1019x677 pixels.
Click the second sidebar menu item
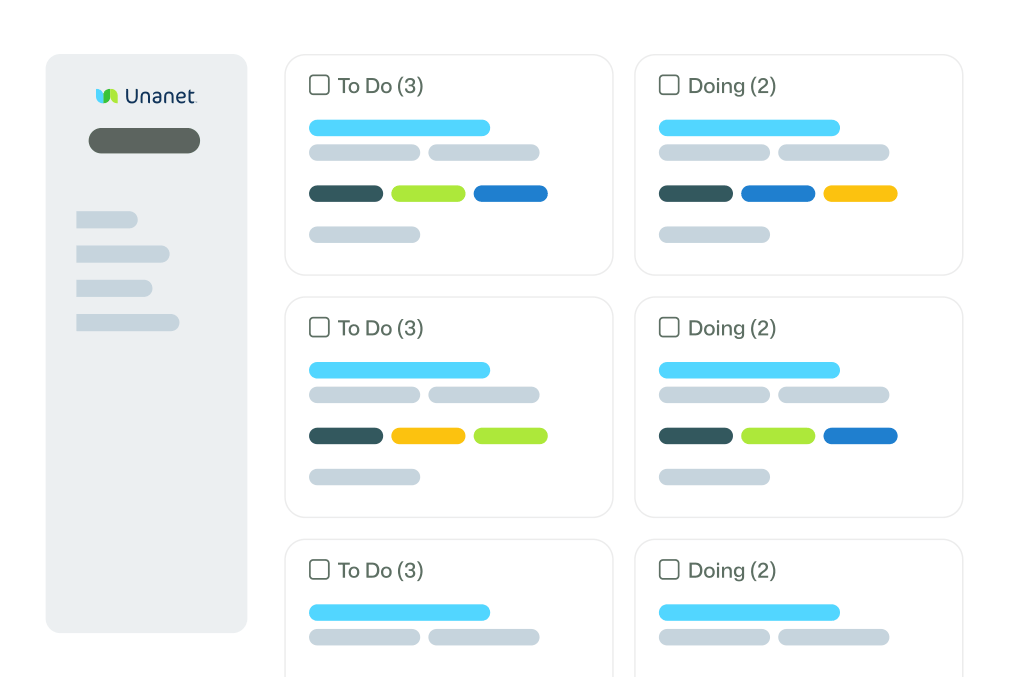tap(123, 254)
